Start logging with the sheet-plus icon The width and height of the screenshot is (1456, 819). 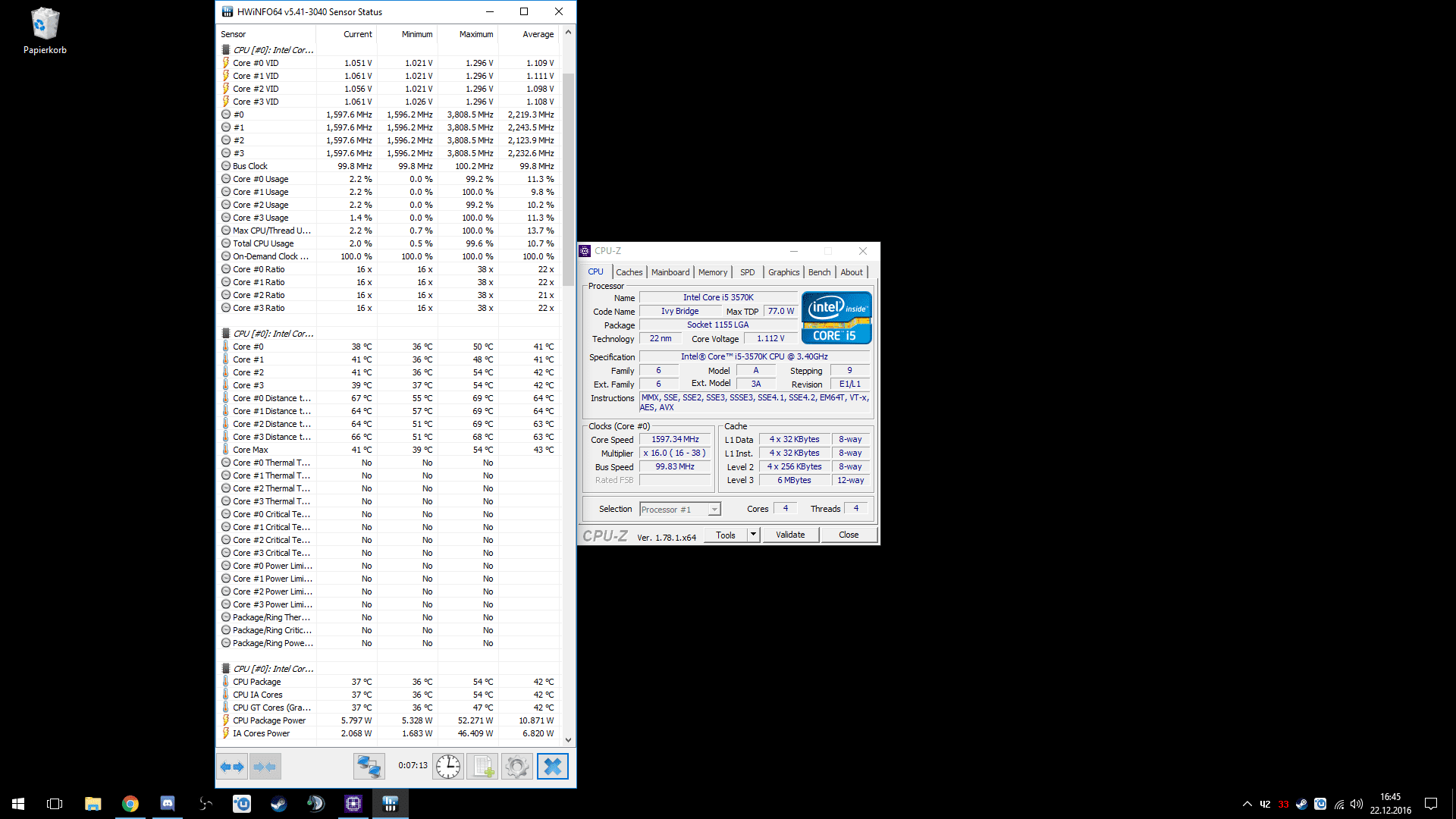click(x=483, y=767)
